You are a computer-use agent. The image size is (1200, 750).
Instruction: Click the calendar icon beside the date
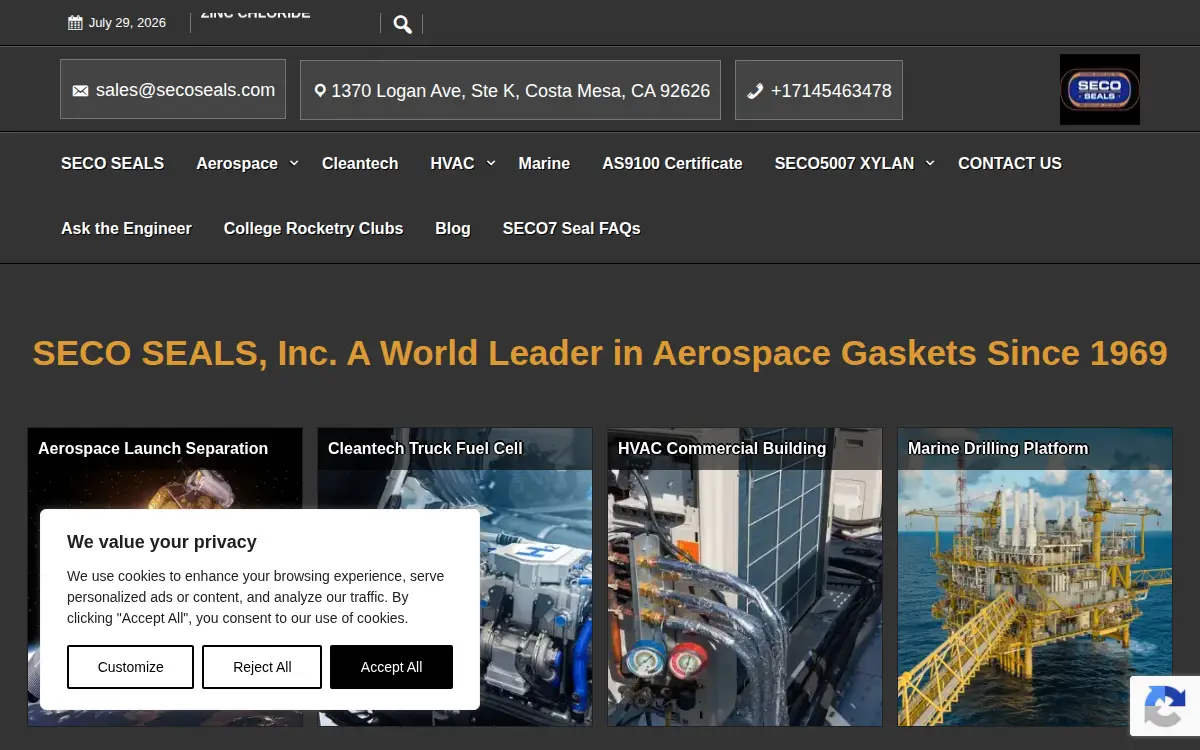(75, 23)
